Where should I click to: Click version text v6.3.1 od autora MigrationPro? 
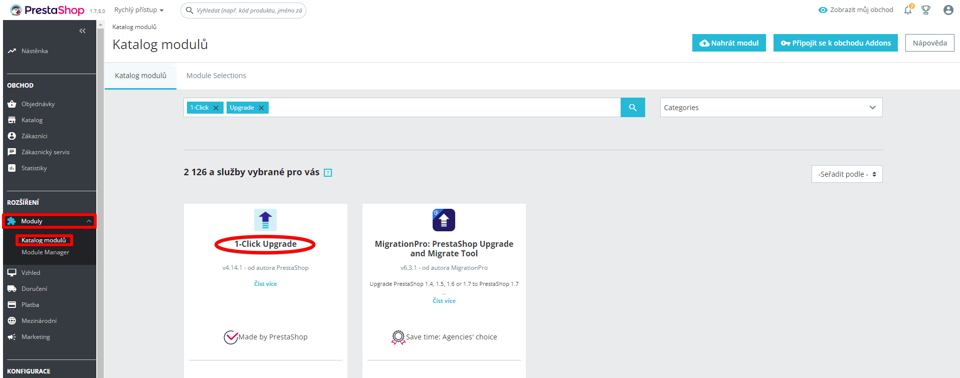coord(444,268)
